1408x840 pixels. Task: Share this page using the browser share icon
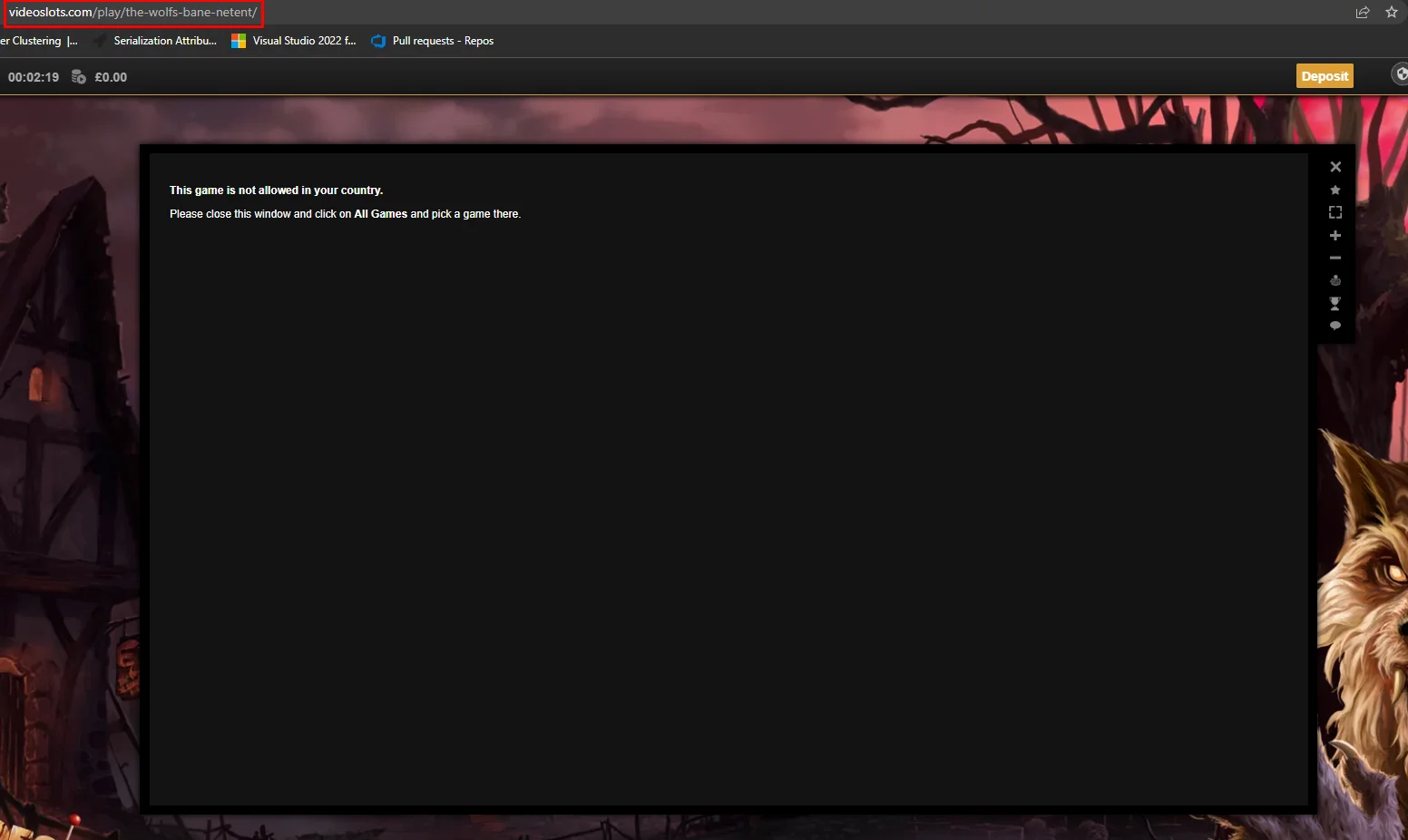[1363, 13]
